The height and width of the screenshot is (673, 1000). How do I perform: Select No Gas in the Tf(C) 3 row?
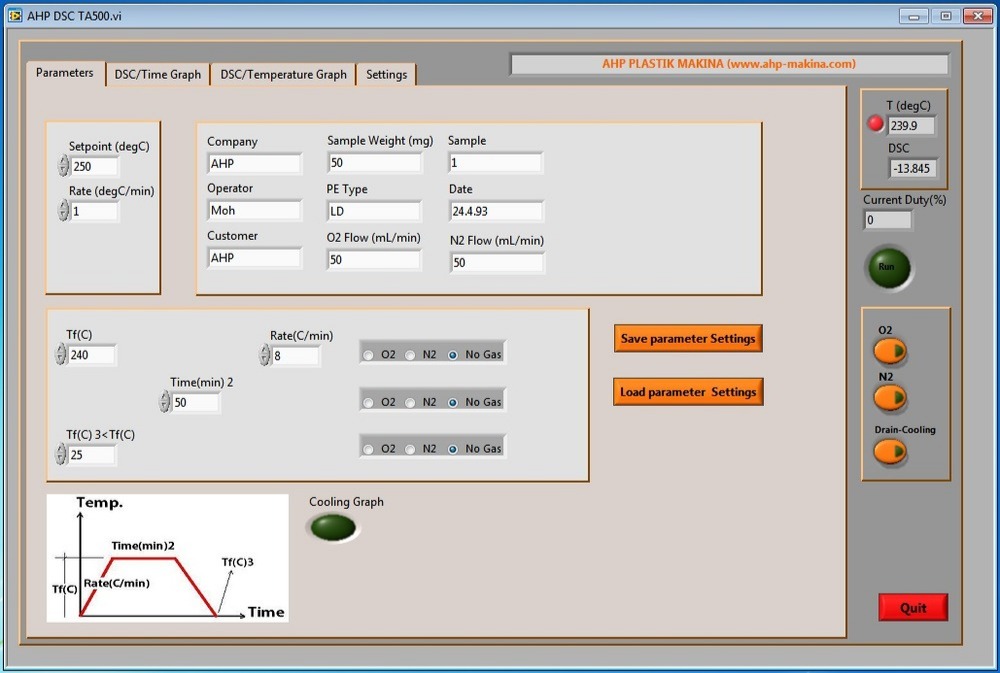click(453, 449)
